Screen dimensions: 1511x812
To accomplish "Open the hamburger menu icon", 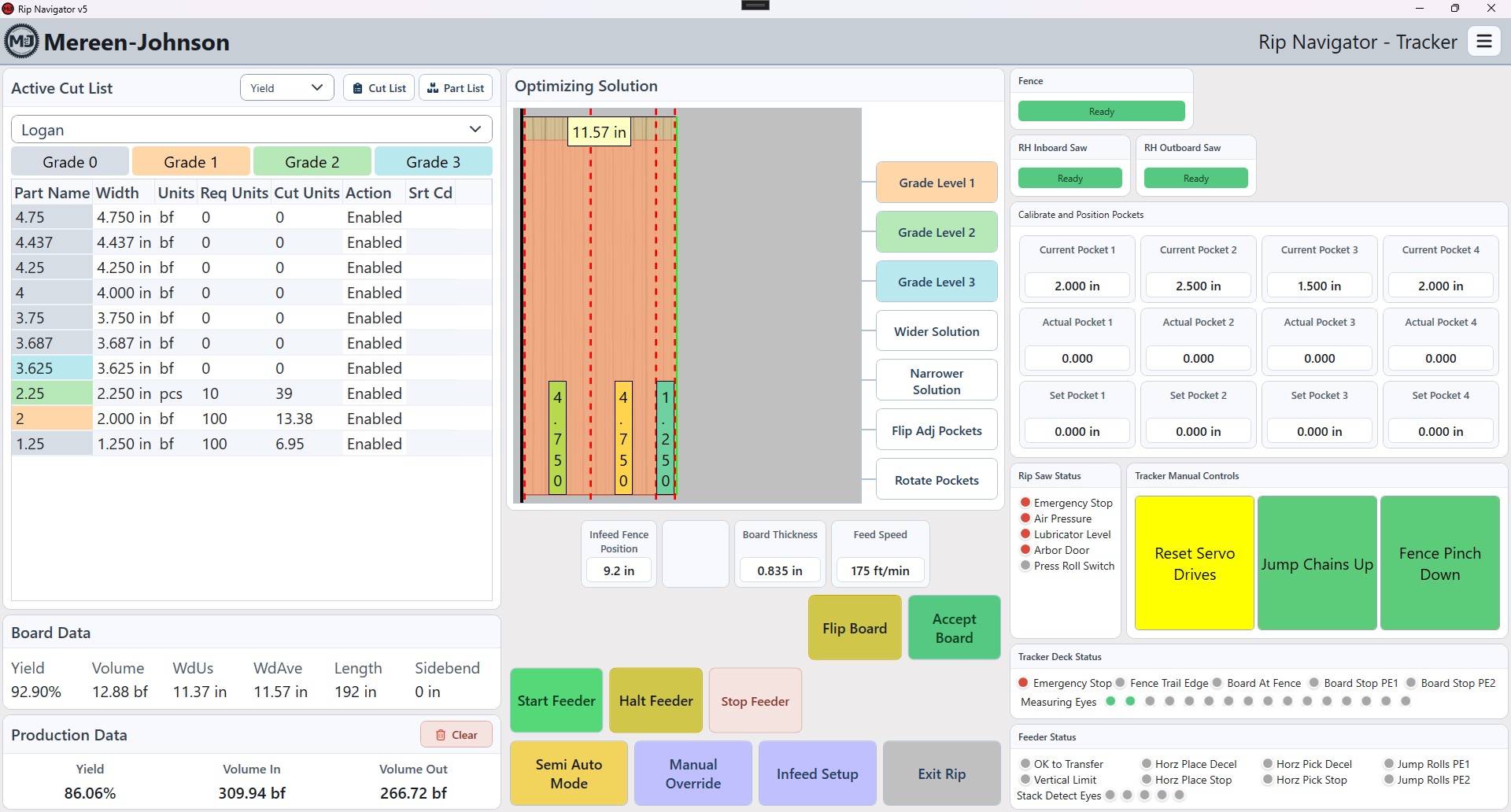I will click(x=1484, y=41).
